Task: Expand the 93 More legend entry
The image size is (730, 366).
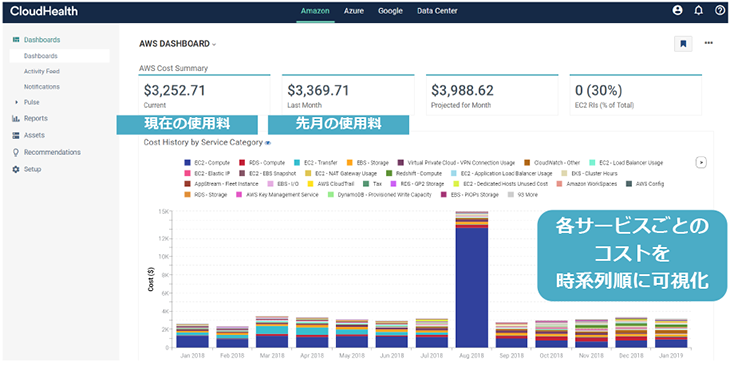Action: tap(522, 195)
